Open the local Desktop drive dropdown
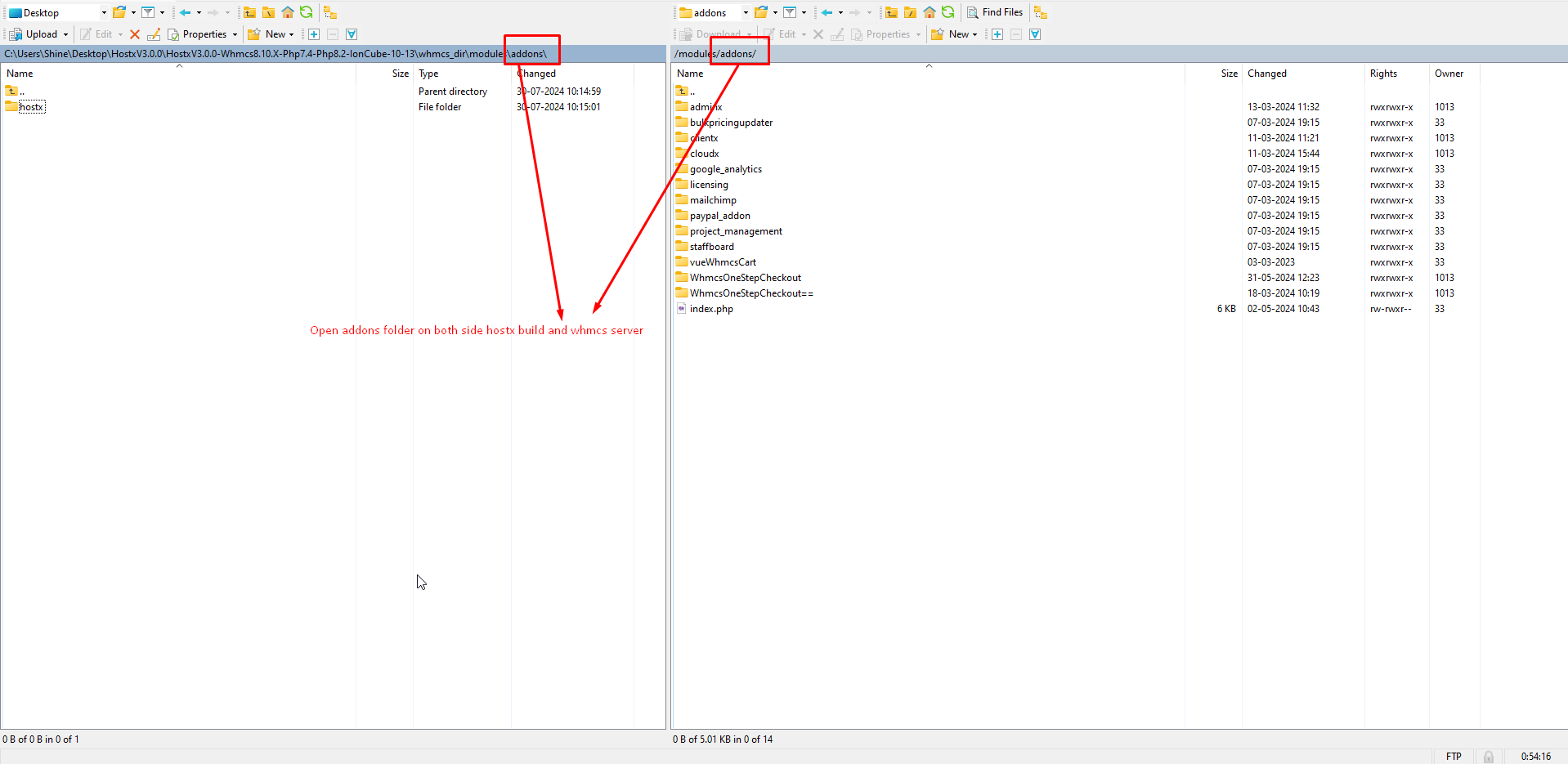Image resolution: width=1568 pixels, height=764 pixels. click(104, 12)
